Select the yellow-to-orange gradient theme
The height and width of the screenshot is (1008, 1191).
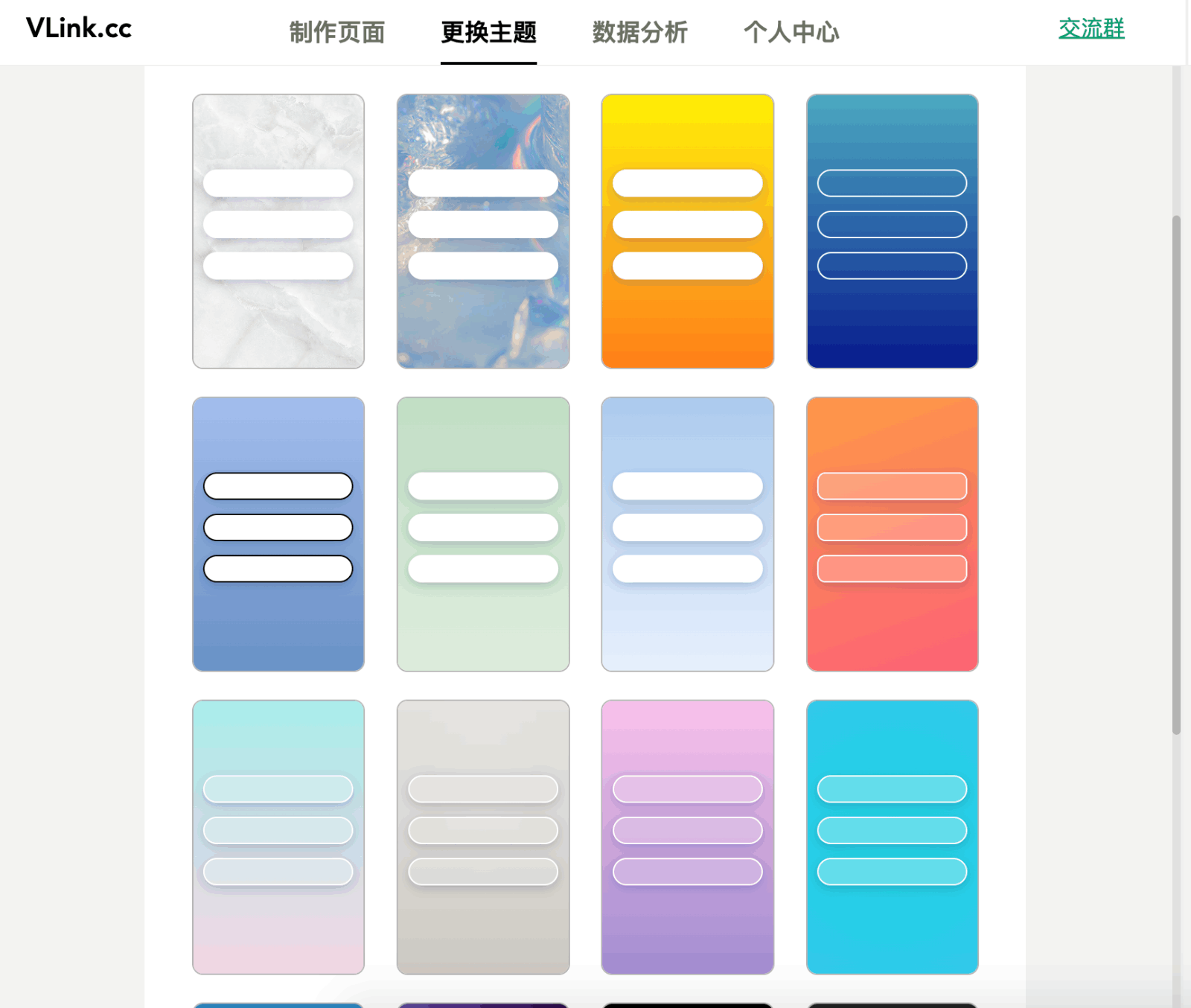pyautogui.click(x=688, y=231)
